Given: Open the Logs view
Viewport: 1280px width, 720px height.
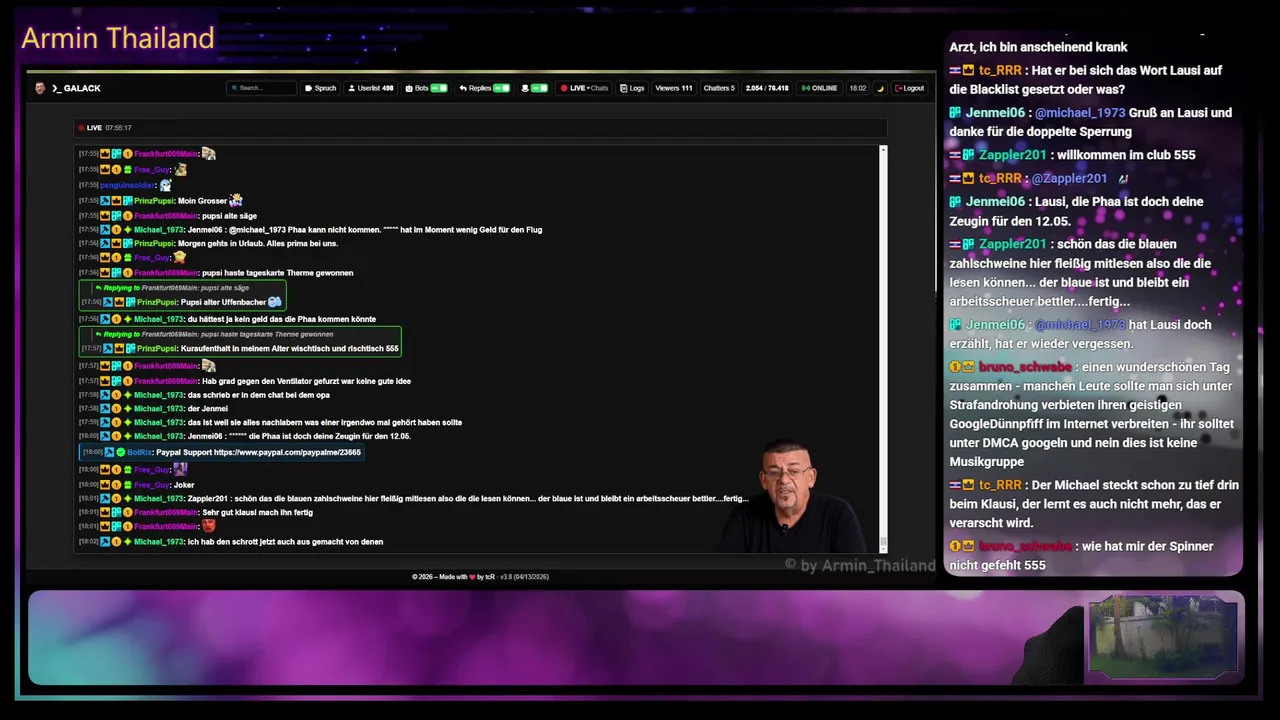Looking at the screenshot, I should click(x=632, y=88).
